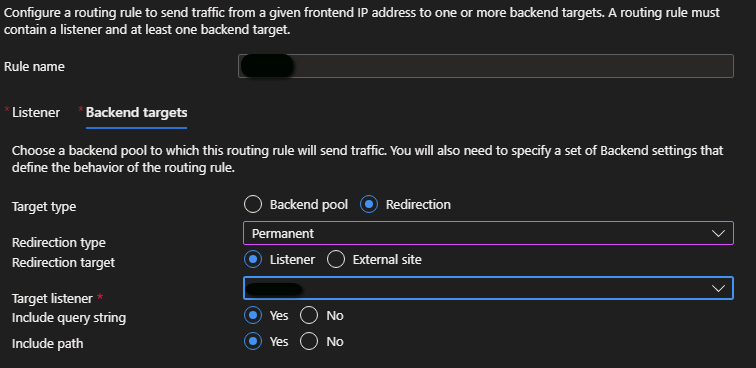Open the Backend targets tab
This screenshot has height=368, width=756.
tap(136, 113)
